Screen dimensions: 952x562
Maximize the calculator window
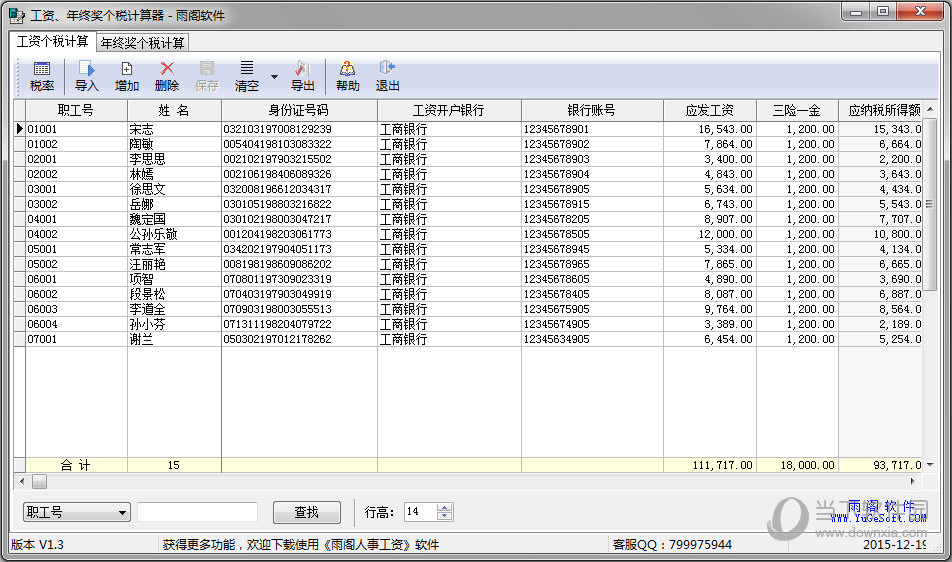point(883,12)
